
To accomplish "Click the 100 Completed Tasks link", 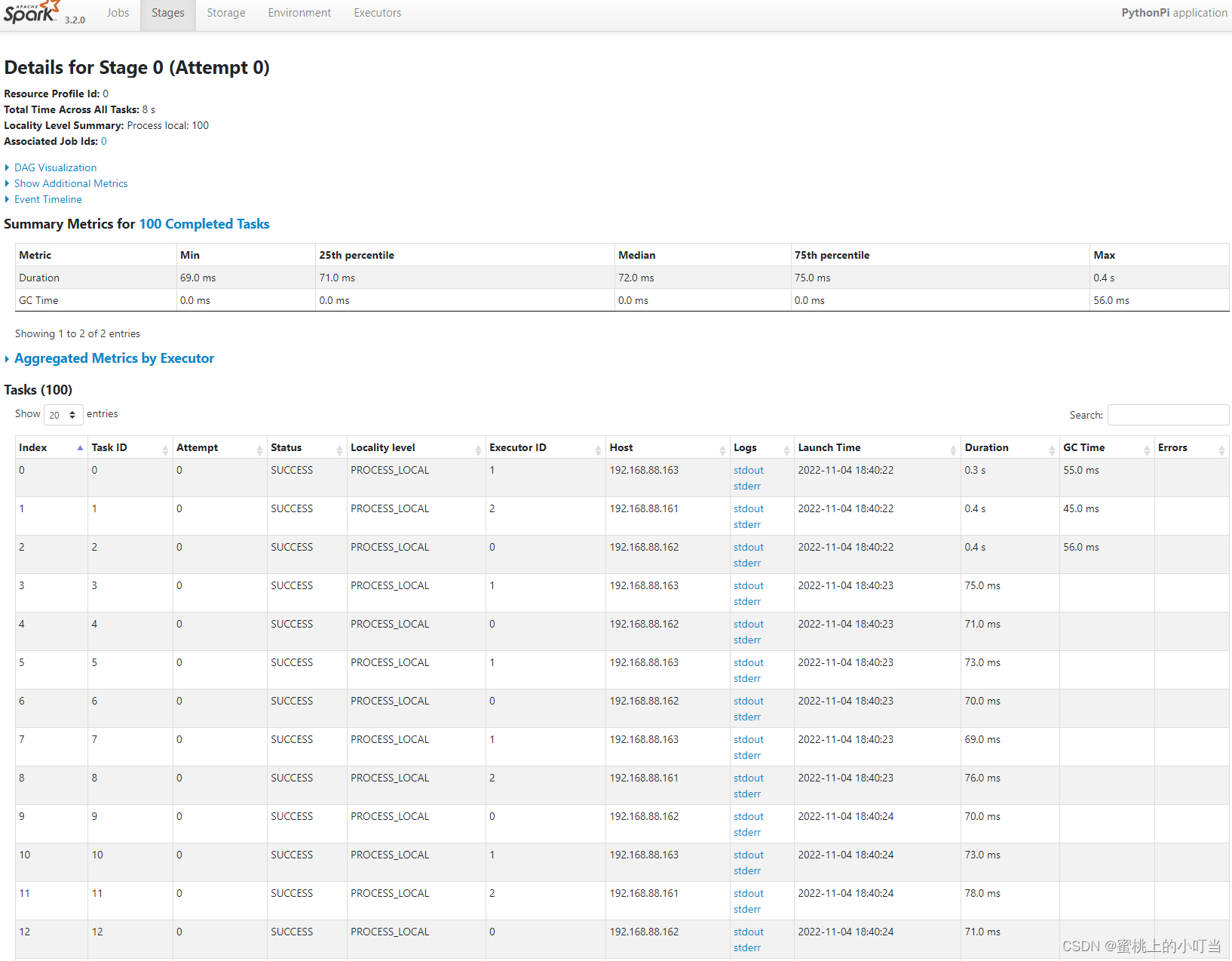I will 204,224.
